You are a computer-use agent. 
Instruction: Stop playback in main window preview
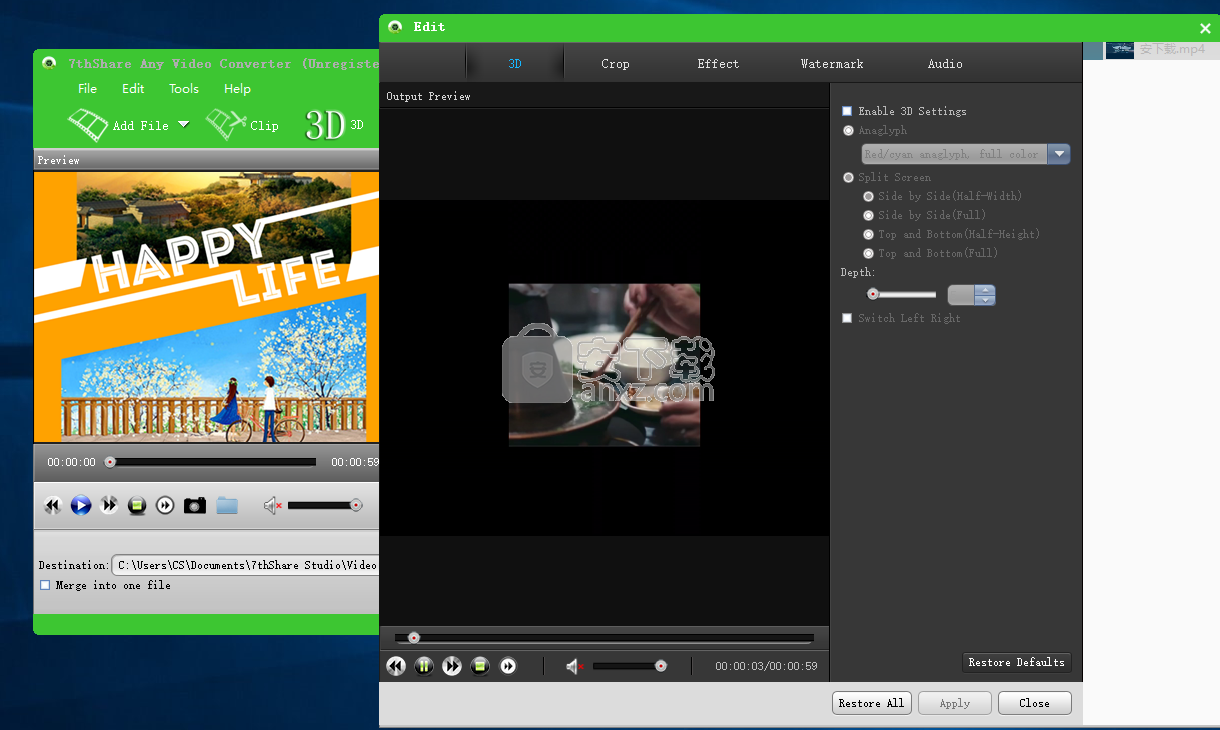click(137, 506)
